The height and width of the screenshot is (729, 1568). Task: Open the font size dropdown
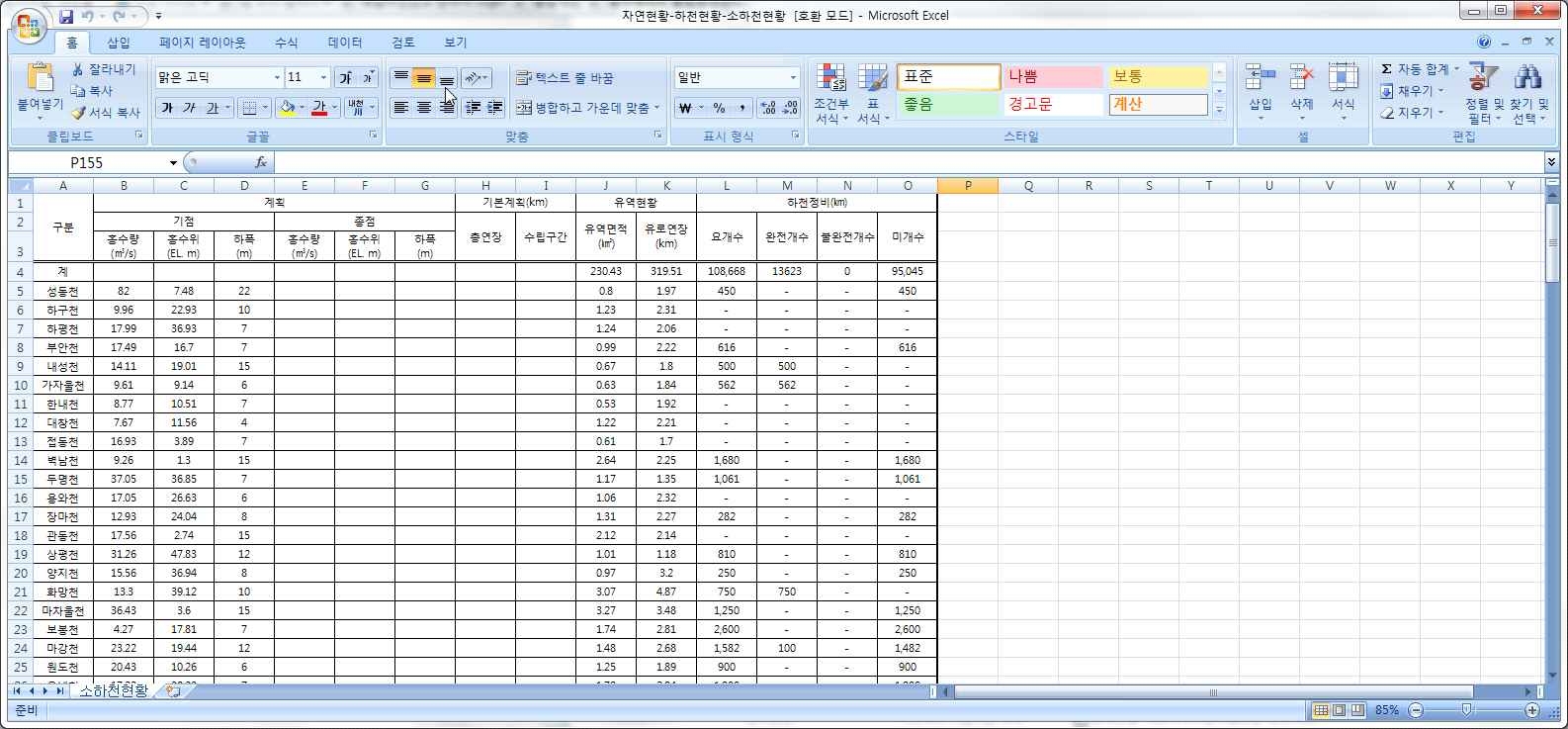323,77
